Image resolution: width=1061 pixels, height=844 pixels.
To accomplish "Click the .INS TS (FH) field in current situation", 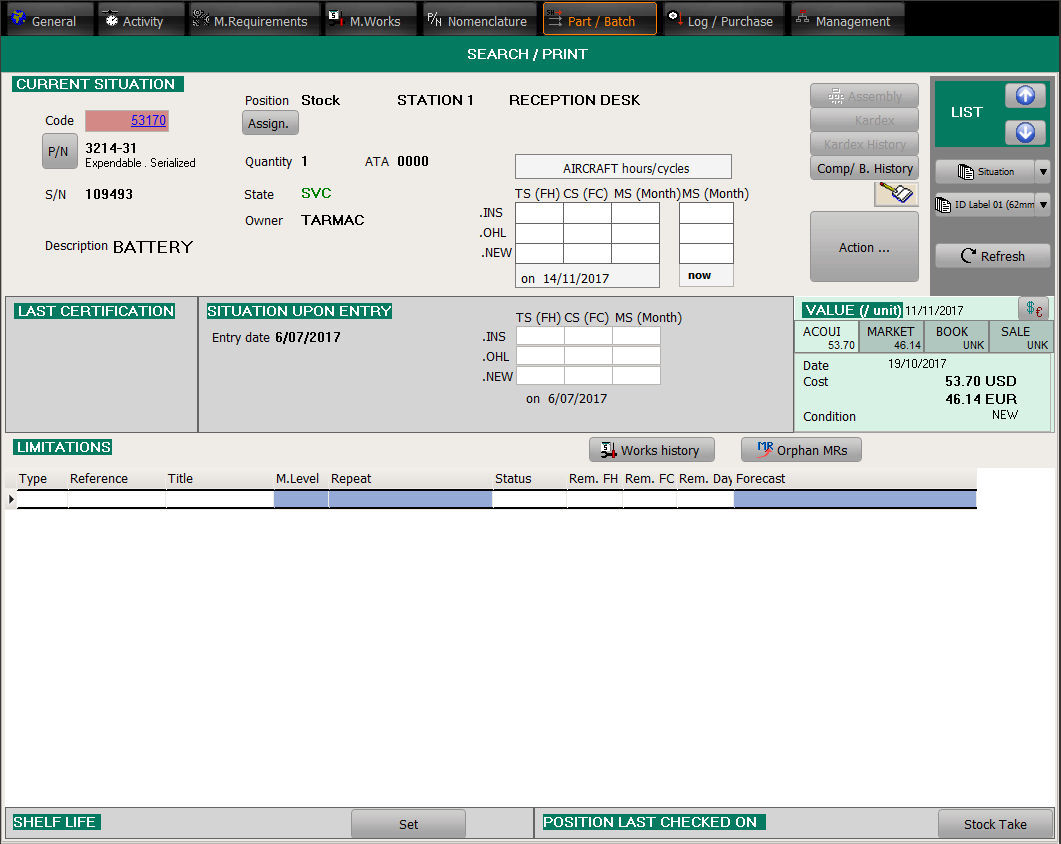I will pyautogui.click(x=539, y=213).
